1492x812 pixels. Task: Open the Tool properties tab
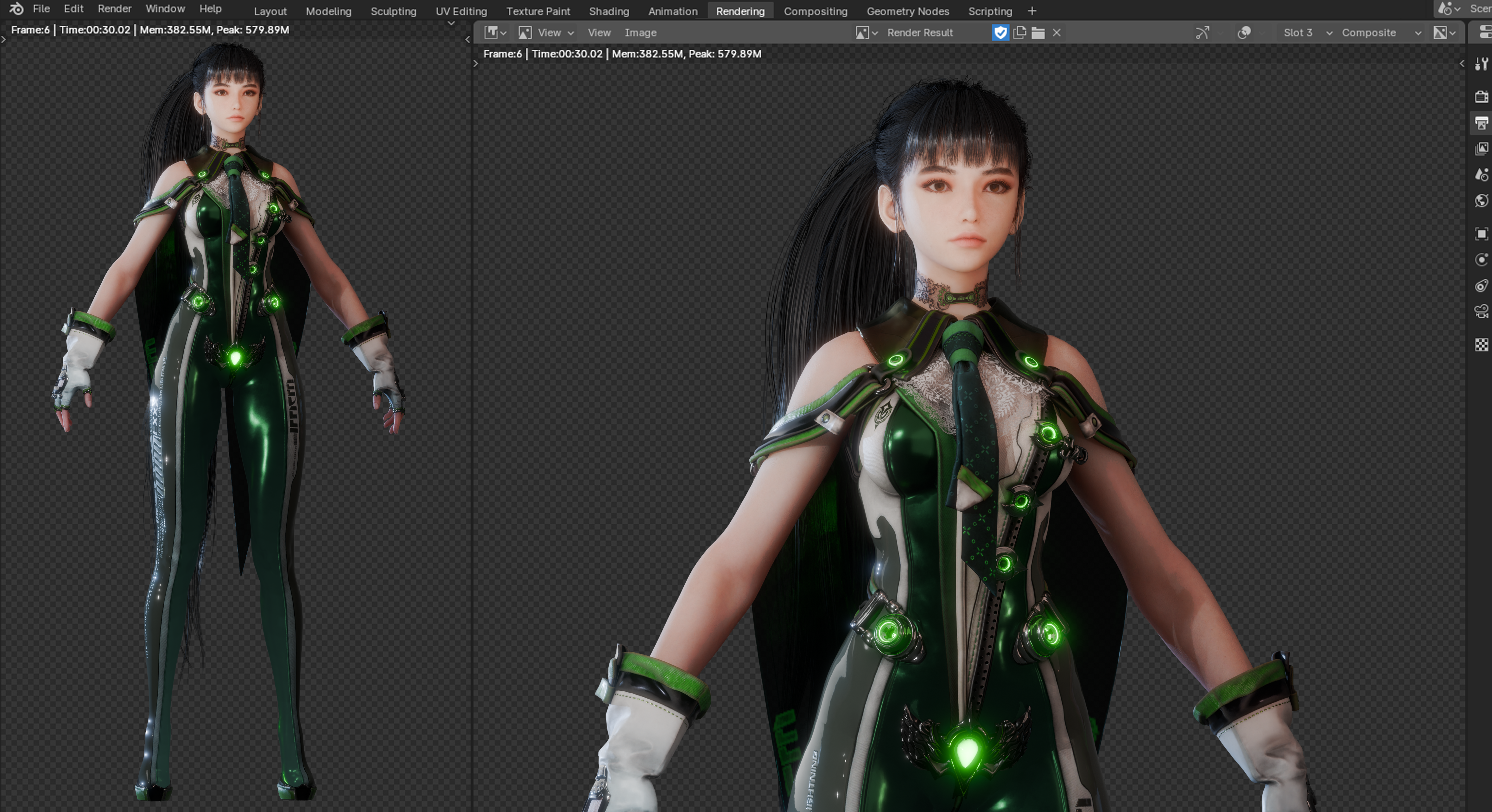[1482, 64]
